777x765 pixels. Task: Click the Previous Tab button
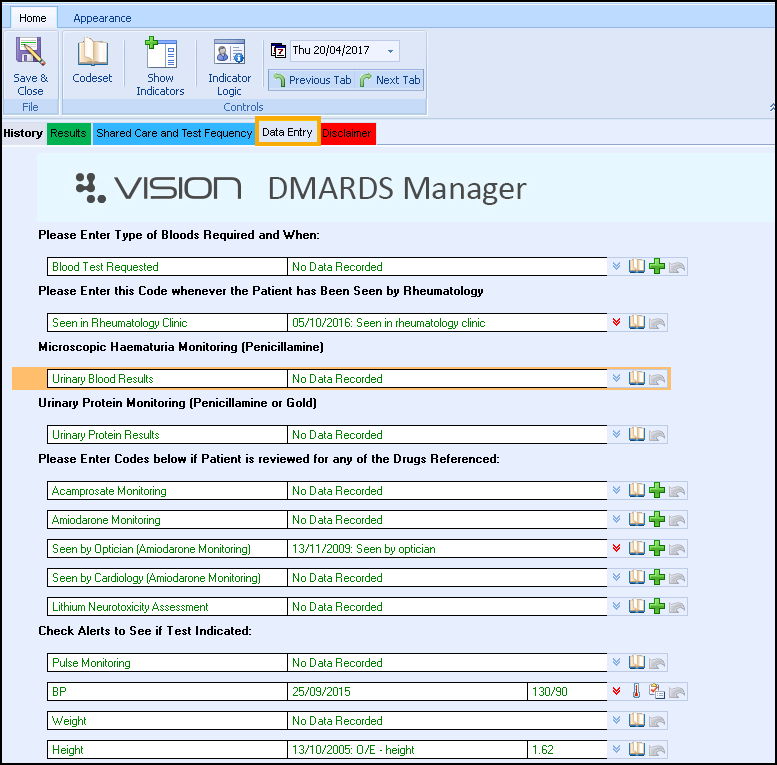coord(311,80)
